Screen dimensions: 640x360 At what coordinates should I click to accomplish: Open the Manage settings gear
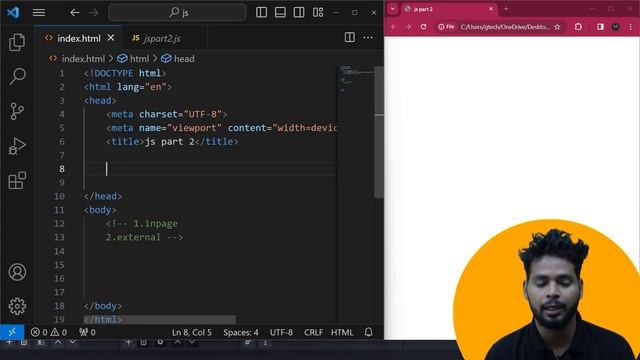click(17, 306)
